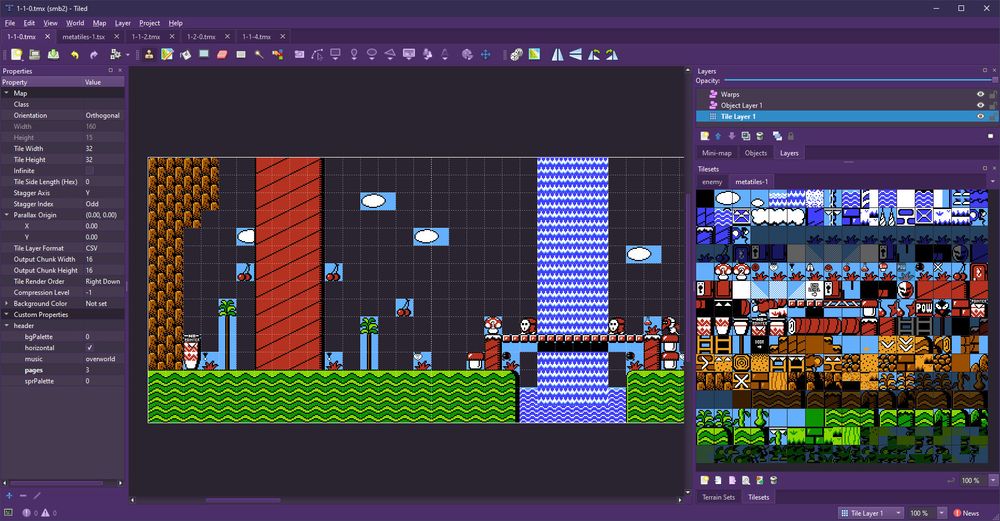Image resolution: width=1000 pixels, height=521 pixels.
Task: Click the Open file toolbar icon
Action: 34,55
